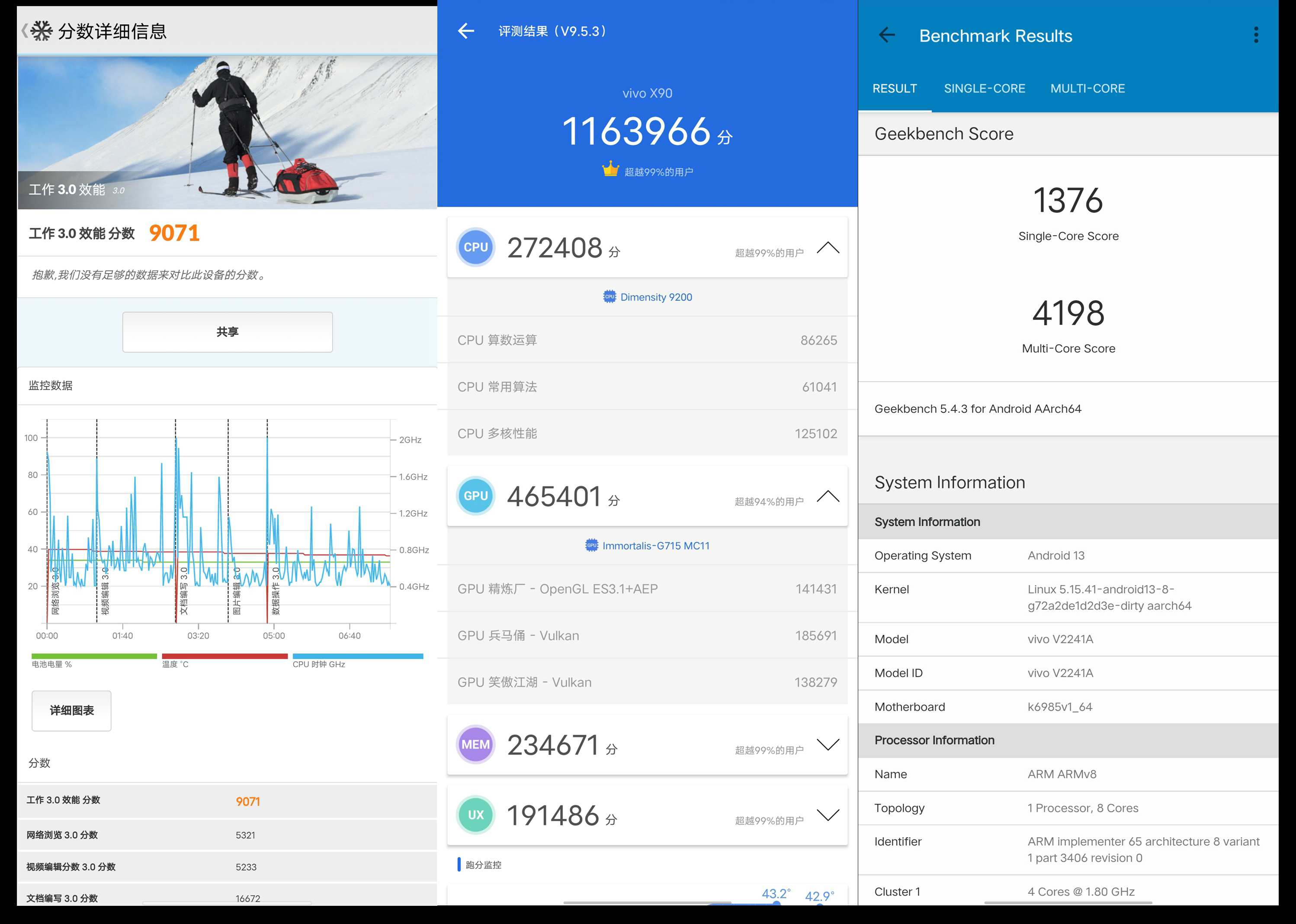Select the Topology 8 Cores row
This screenshot has width=1296, height=924.
pos(1068,808)
